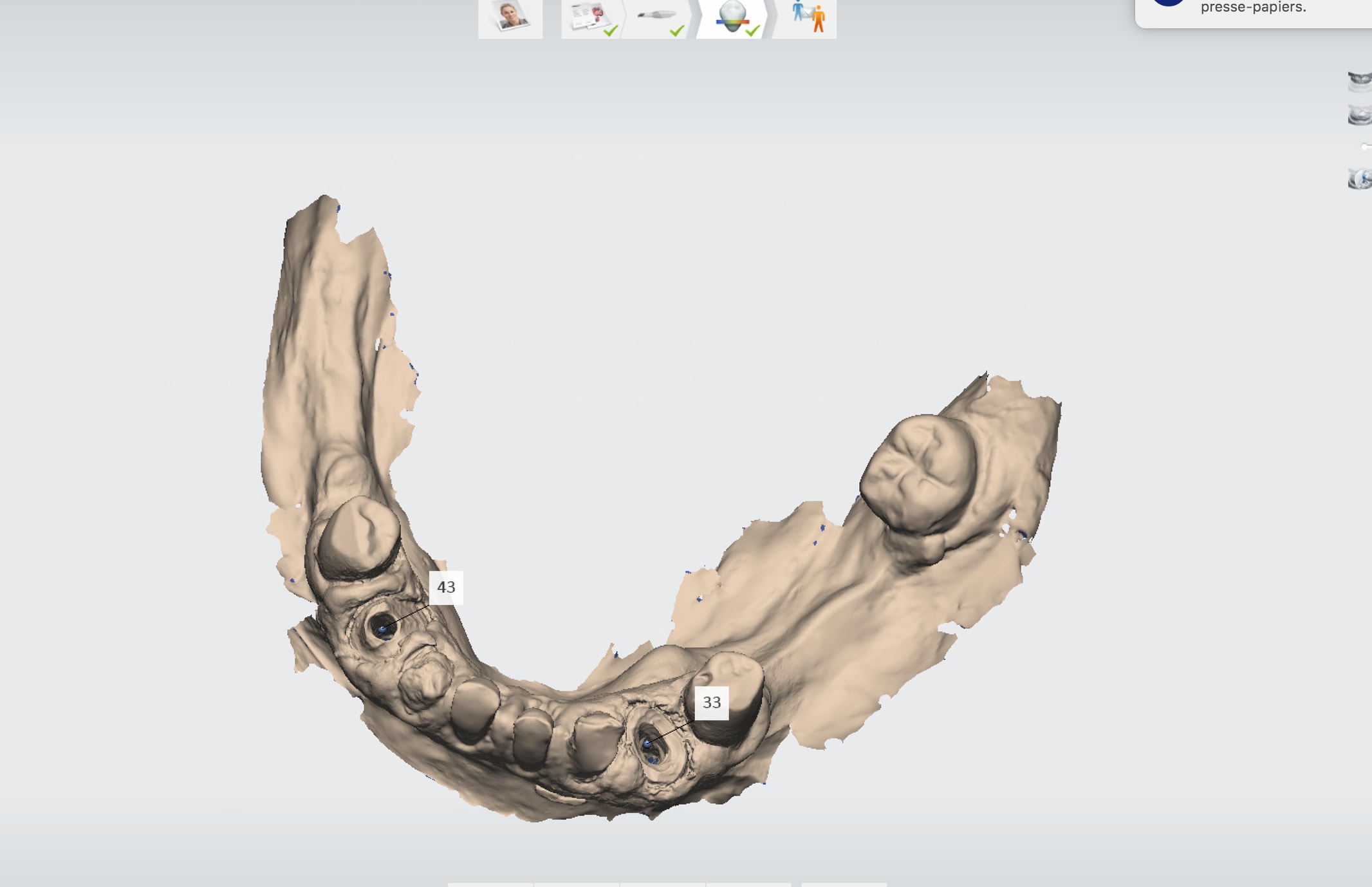Select the blue implant marker at 33
The width and height of the screenshot is (1372, 887).
point(647,745)
